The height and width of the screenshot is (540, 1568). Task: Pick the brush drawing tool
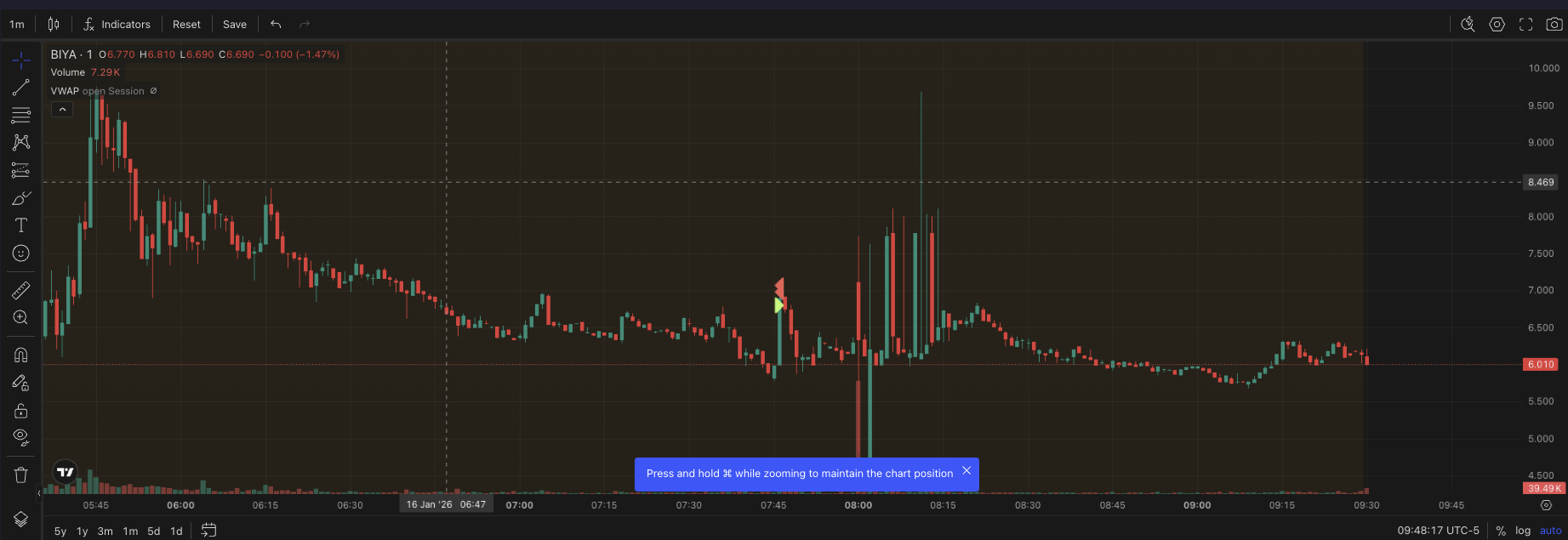click(21, 198)
